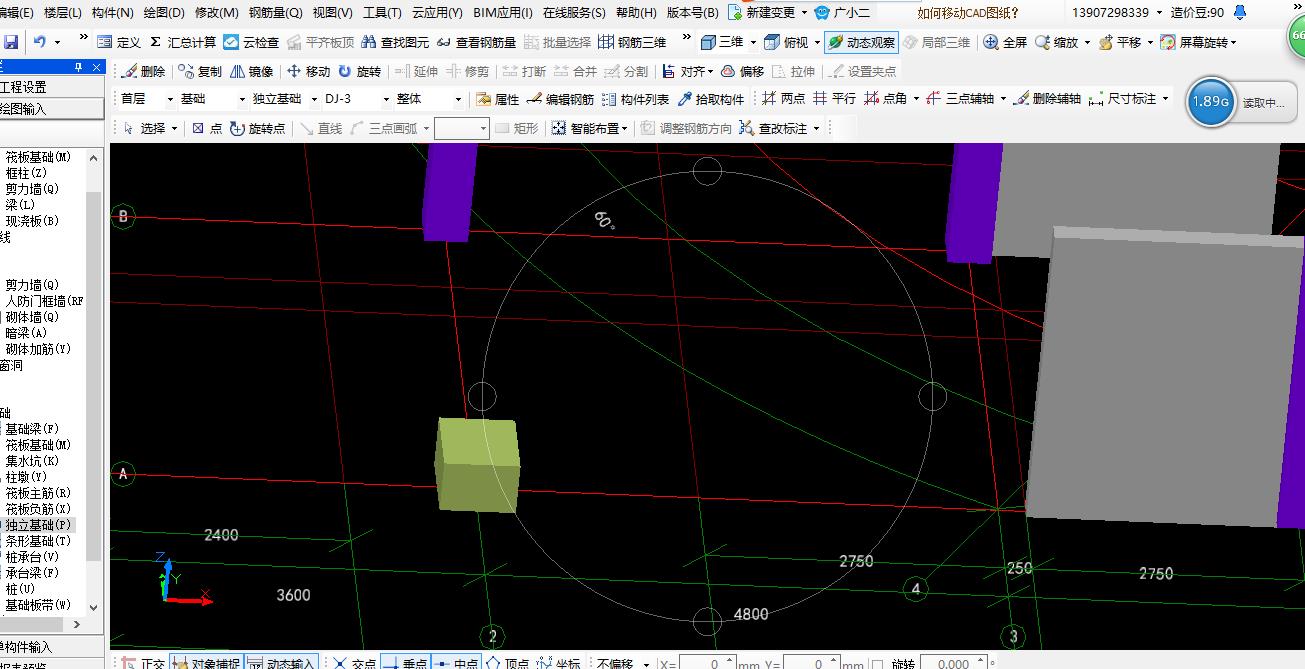Open 编辑钢筋 edit rebar
The height and width of the screenshot is (669, 1305).
560,99
